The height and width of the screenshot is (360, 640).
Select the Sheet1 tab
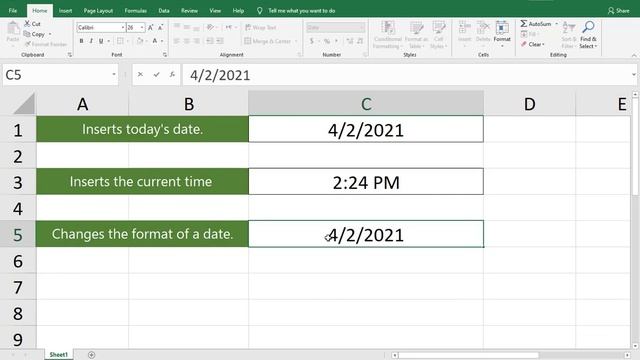click(59, 355)
